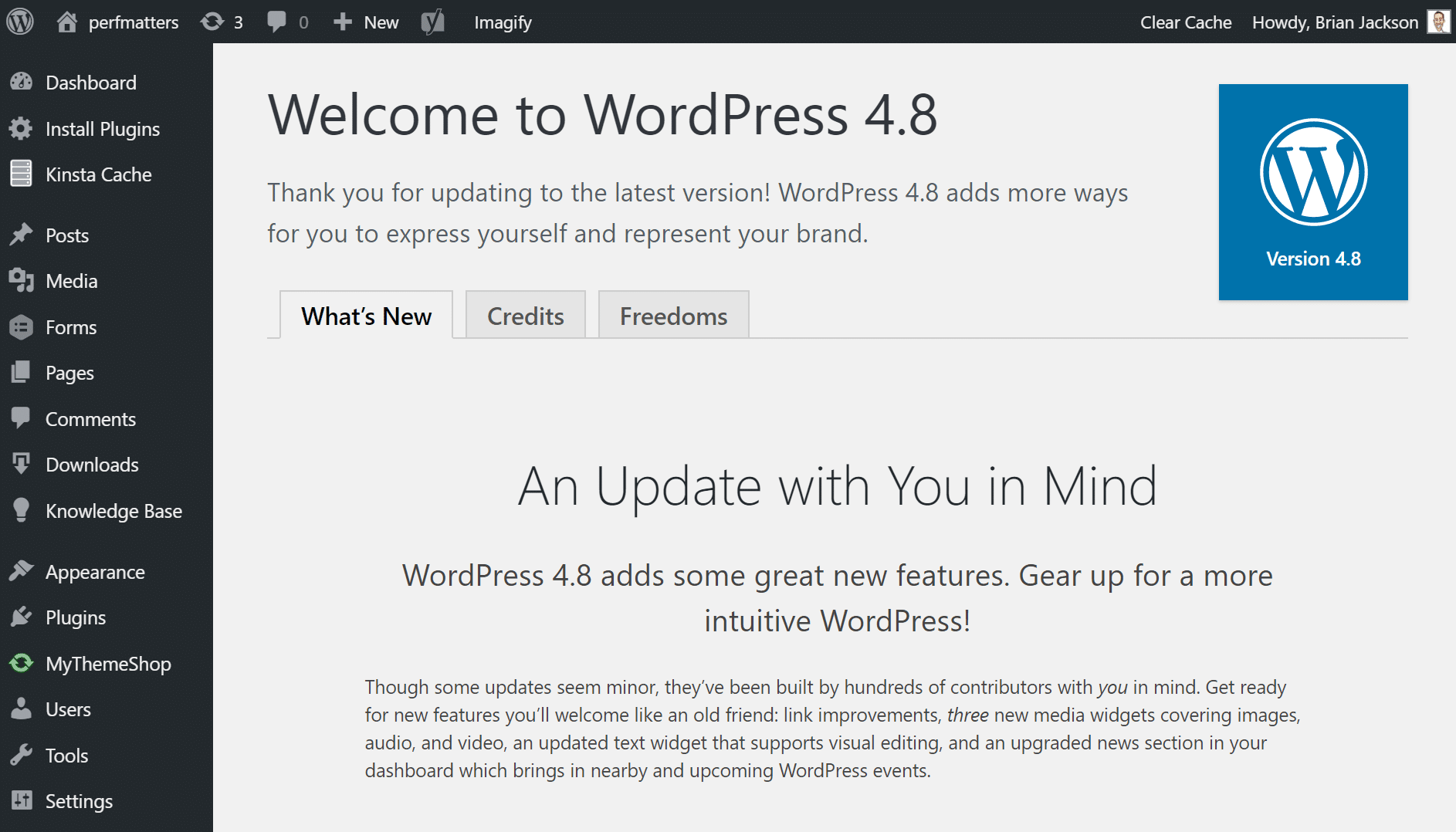The height and width of the screenshot is (832, 1456).
Task: Switch to the Credits tab
Action: click(x=525, y=315)
